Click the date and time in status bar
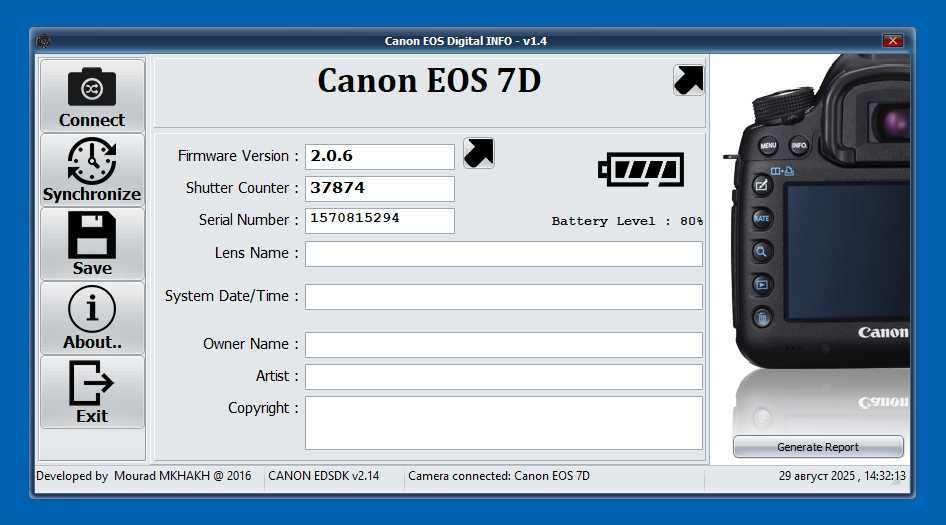This screenshot has width=946, height=525. [x=842, y=476]
